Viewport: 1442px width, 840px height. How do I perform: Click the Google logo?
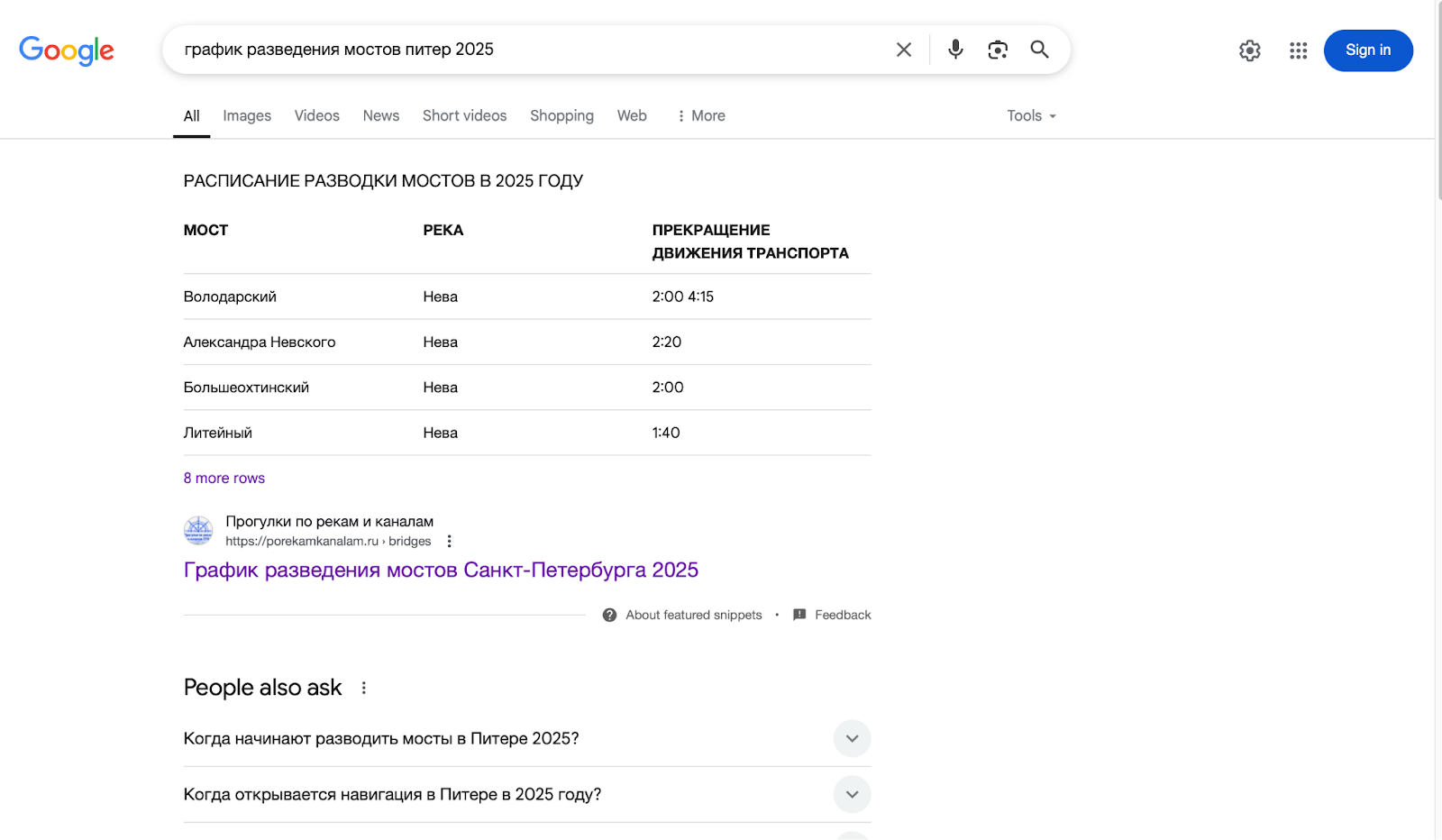(x=66, y=50)
